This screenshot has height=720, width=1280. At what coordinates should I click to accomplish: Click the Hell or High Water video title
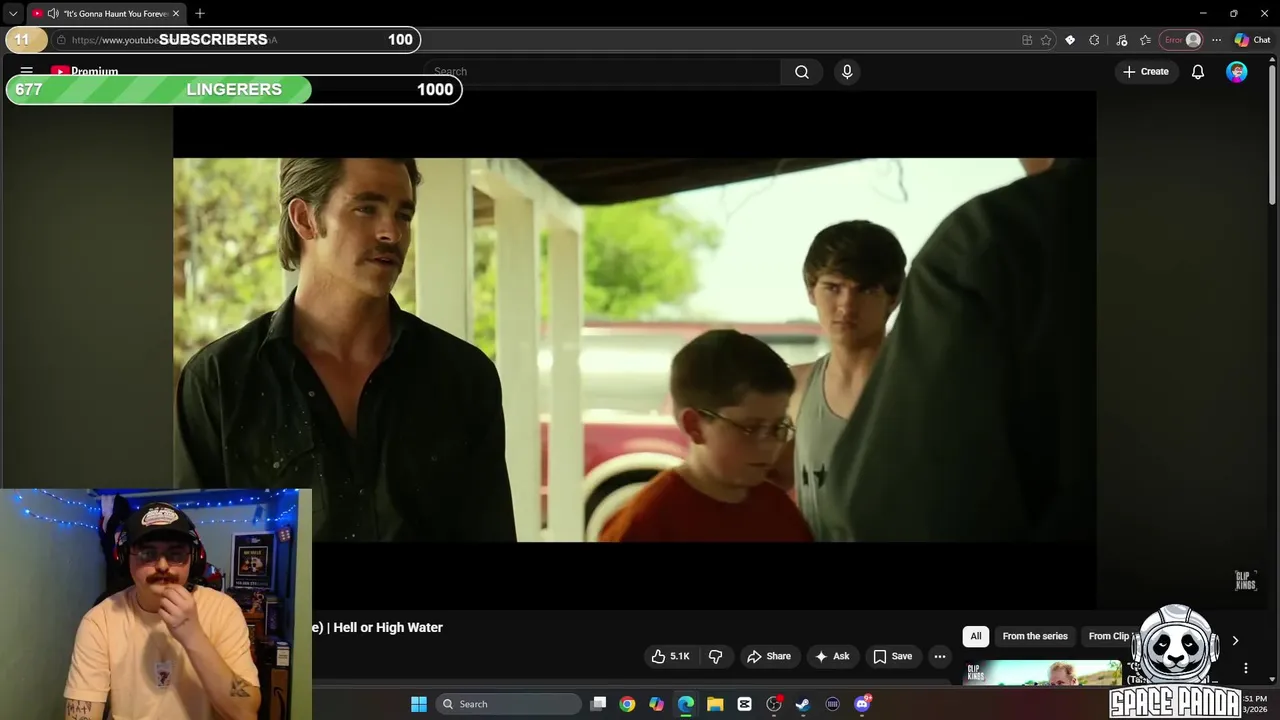[378, 627]
